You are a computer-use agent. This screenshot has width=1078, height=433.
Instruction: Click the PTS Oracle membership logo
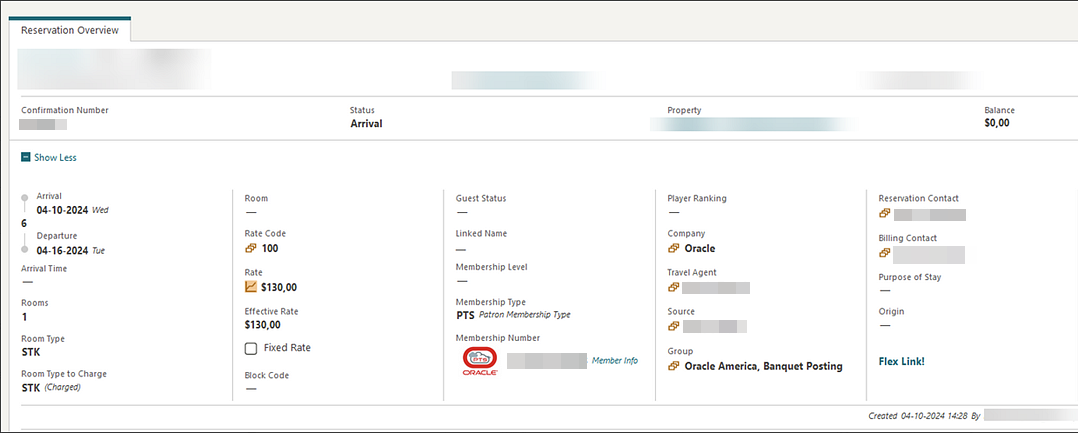point(480,361)
